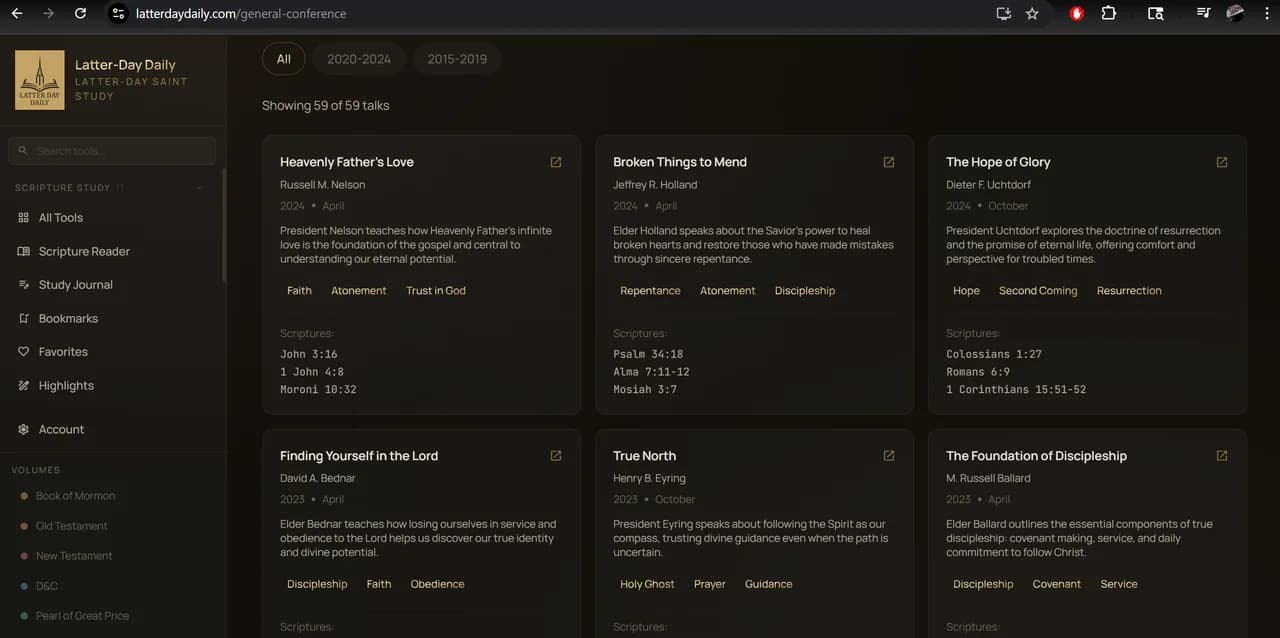Screen dimensions: 1280x638
Task: Click the sidebar scrollbar thumb
Action: coord(223,225)
